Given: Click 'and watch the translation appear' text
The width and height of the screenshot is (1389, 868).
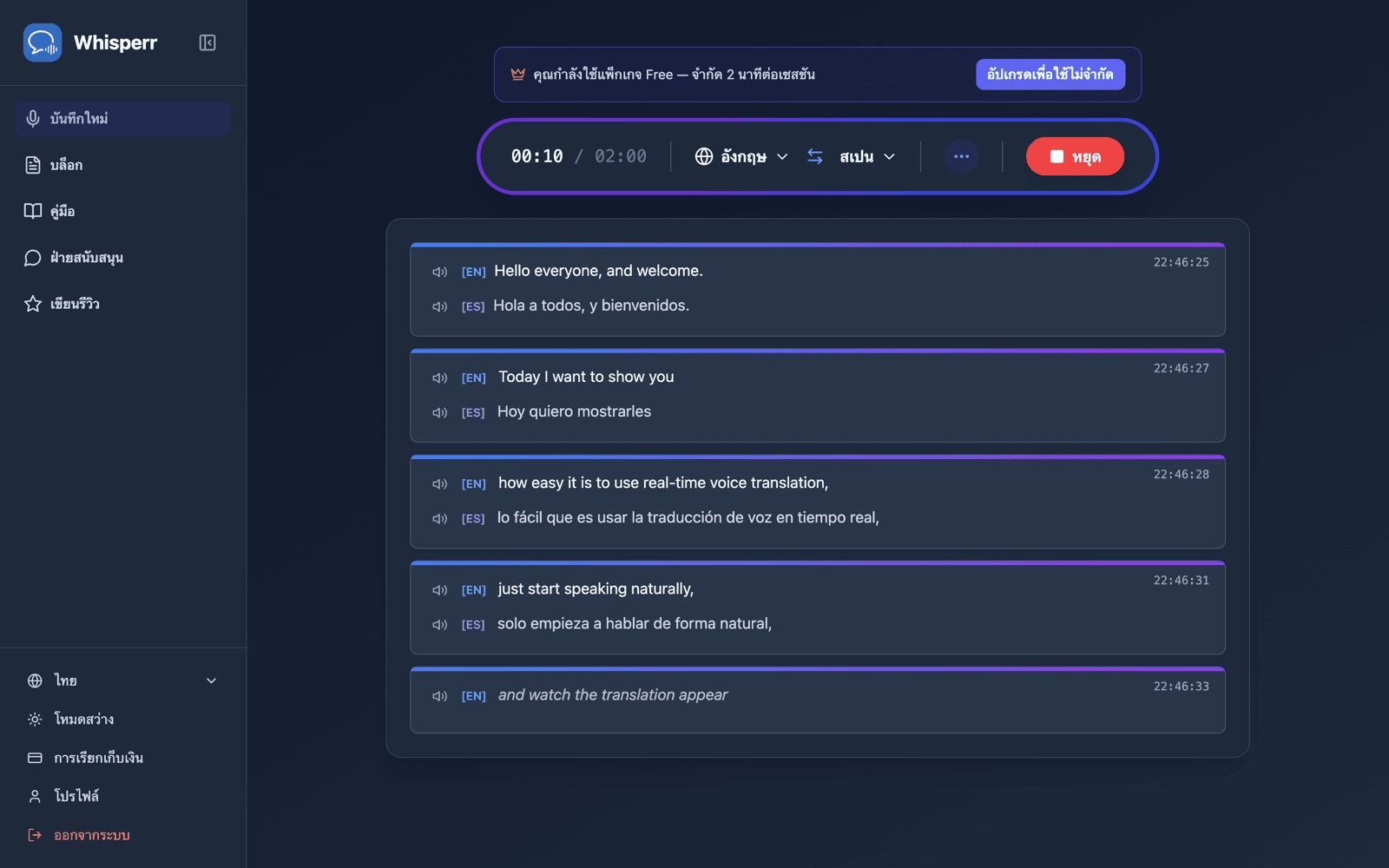Looking at the screenshot, I should click(x=613, y=694).
